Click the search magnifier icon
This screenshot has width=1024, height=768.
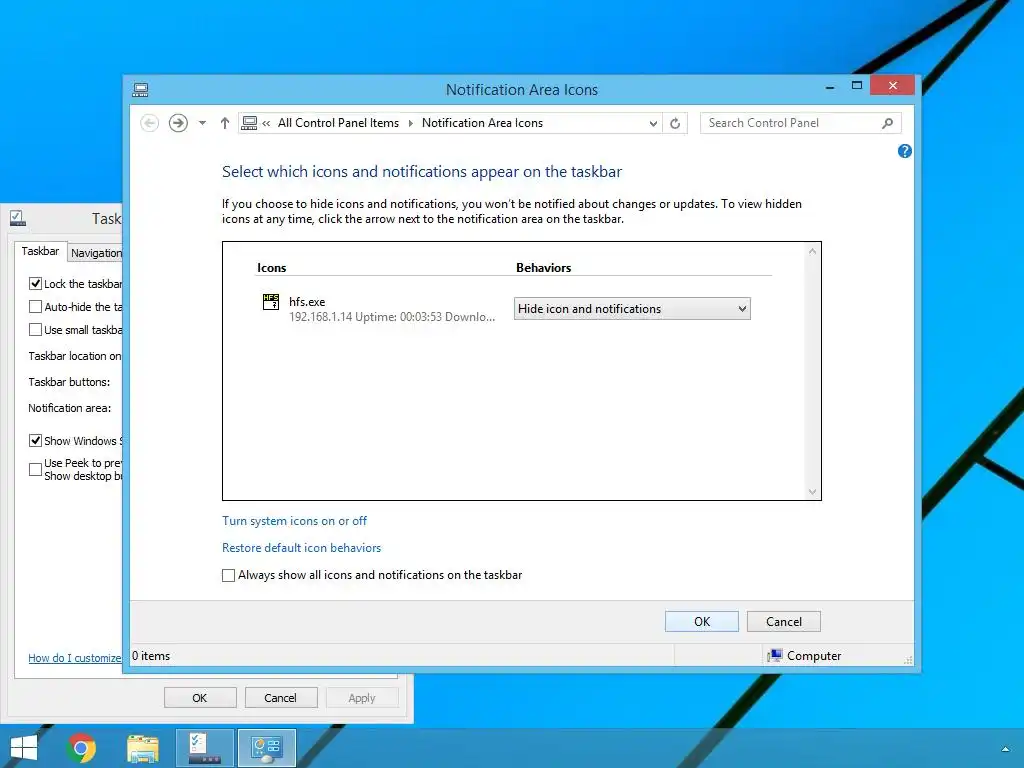coord(888,123)
